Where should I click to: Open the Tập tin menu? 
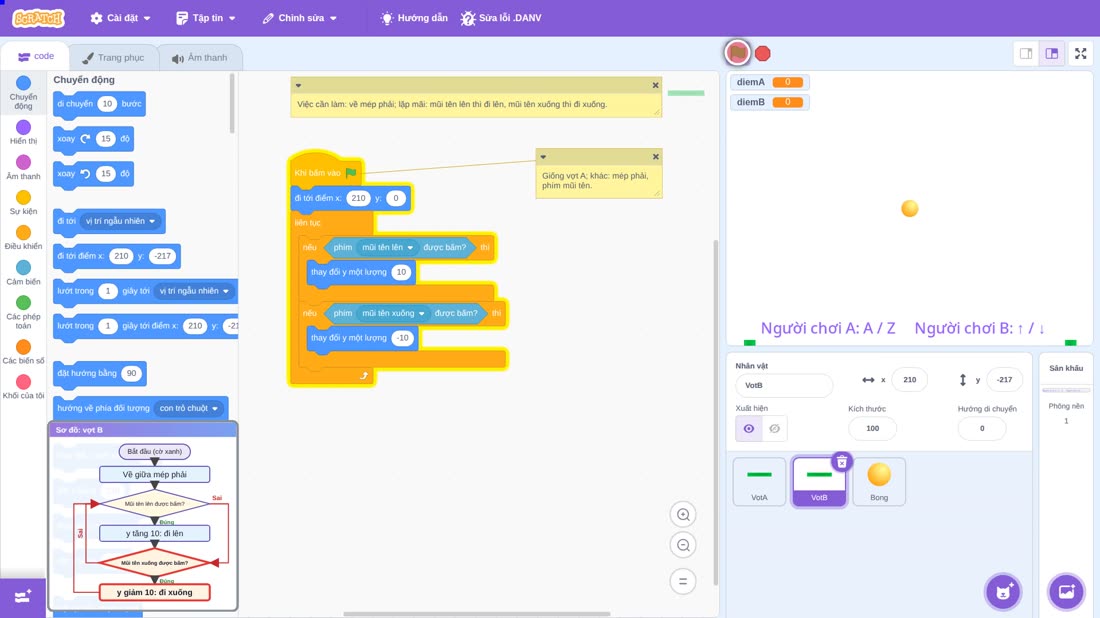[x=206, y=18]
